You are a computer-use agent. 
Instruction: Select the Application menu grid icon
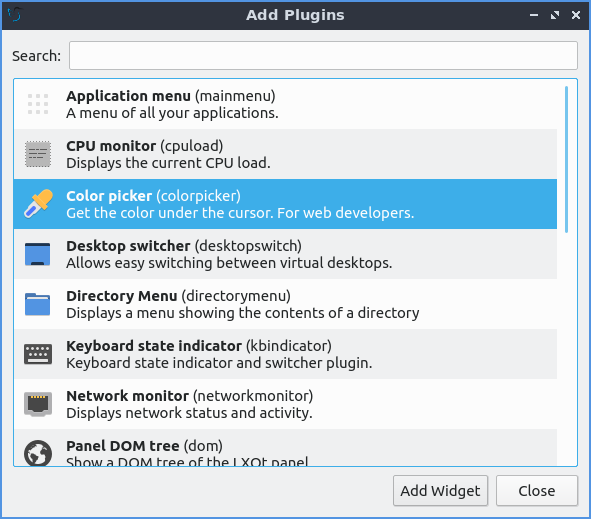click(x=38, y=104)
